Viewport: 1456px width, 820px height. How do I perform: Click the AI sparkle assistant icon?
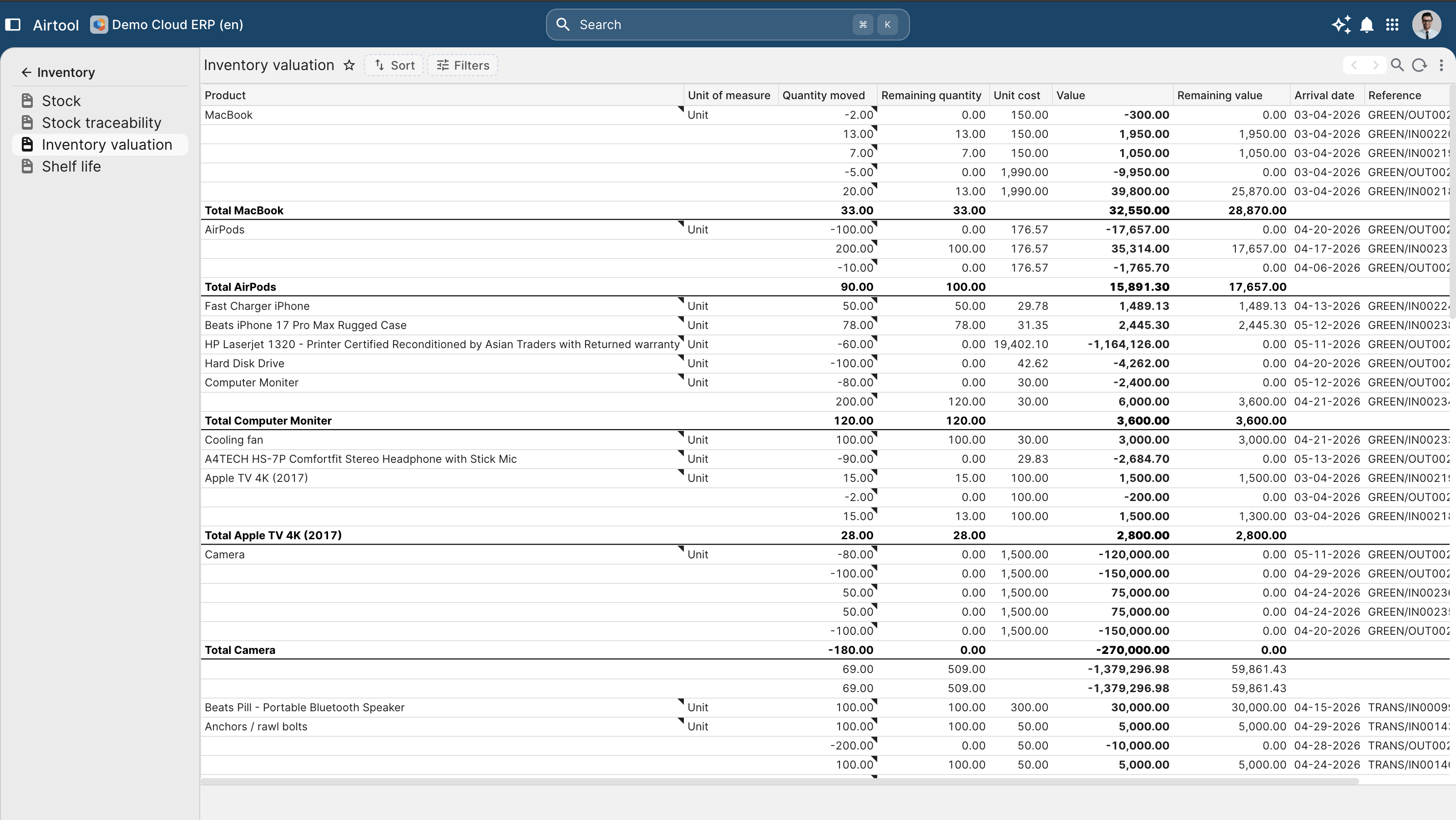(x=1341, y=25)
